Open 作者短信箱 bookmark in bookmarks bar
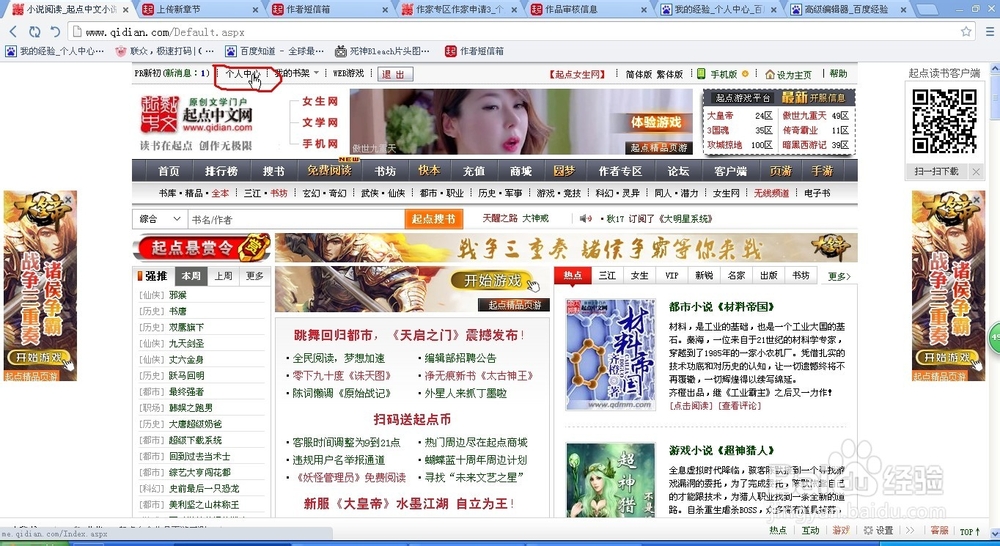This screenshot has width=1000, height=546. [475, 51]
